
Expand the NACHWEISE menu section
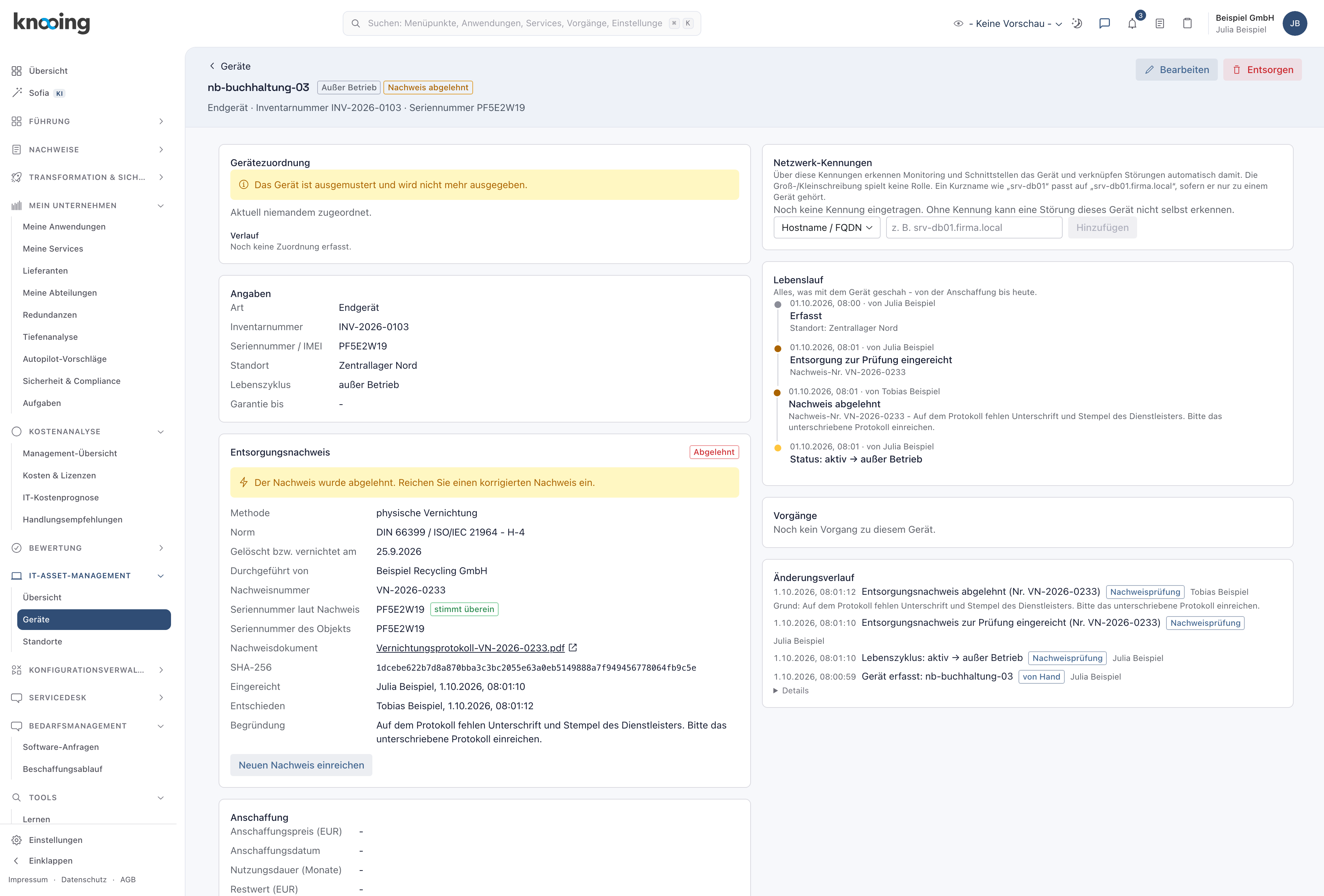88,150
